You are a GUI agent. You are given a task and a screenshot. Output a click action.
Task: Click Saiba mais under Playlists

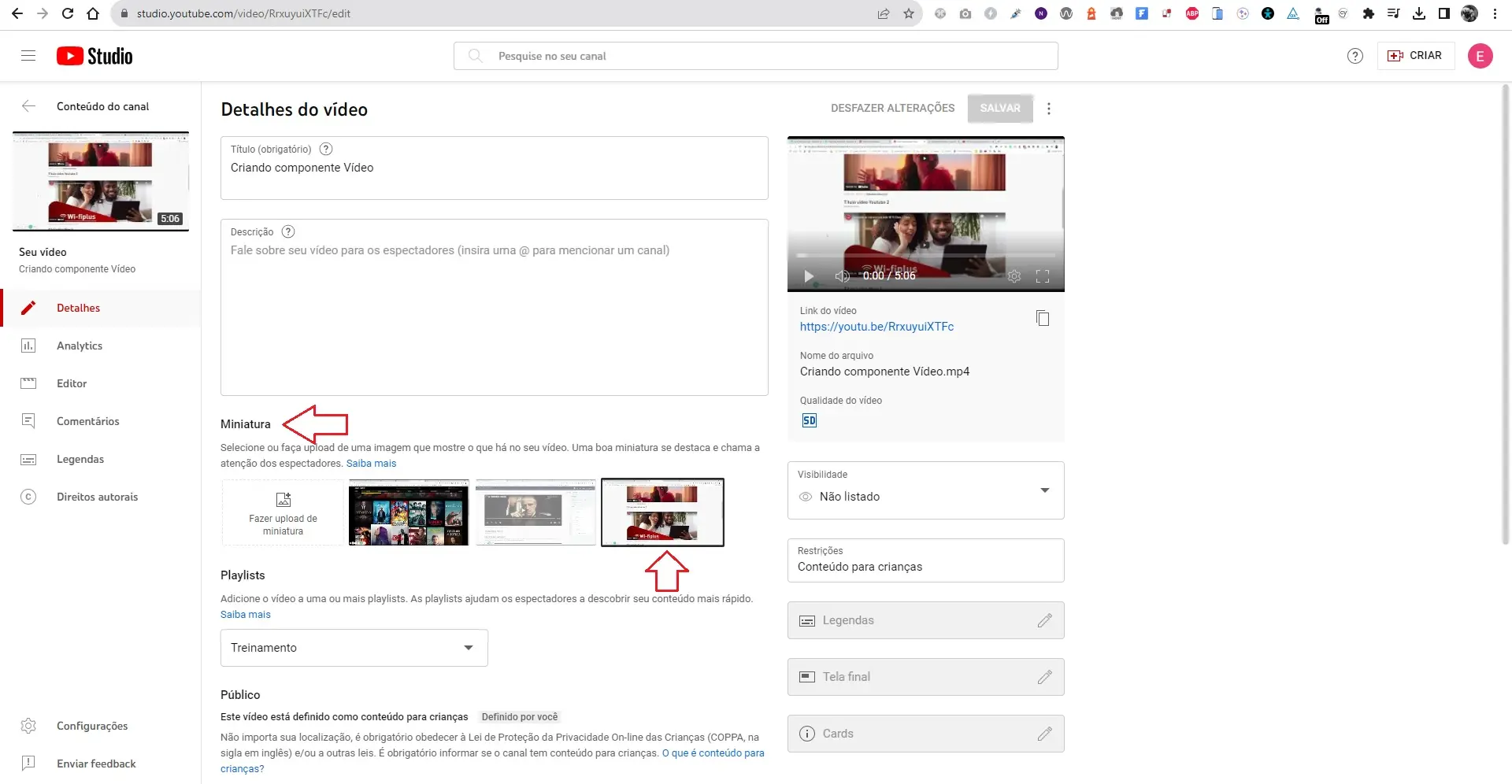[246, 615]
